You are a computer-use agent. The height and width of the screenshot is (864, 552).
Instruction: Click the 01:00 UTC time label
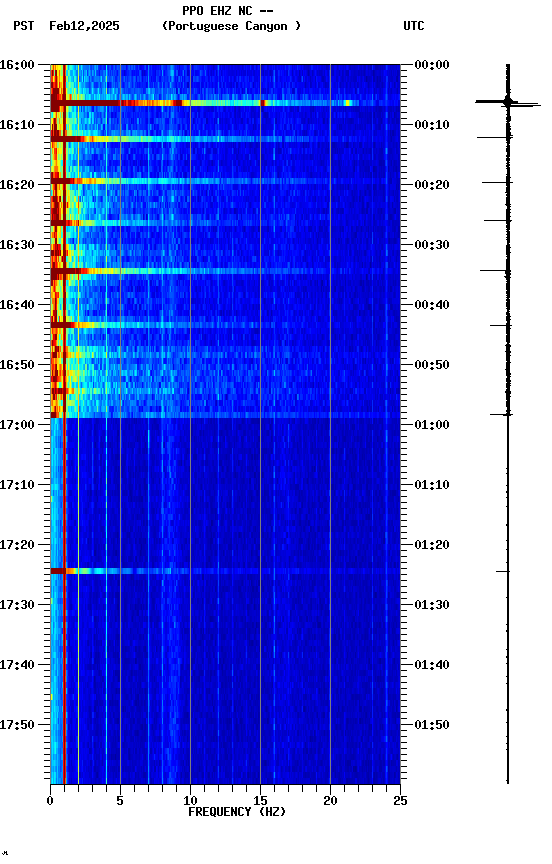[432, 425]
